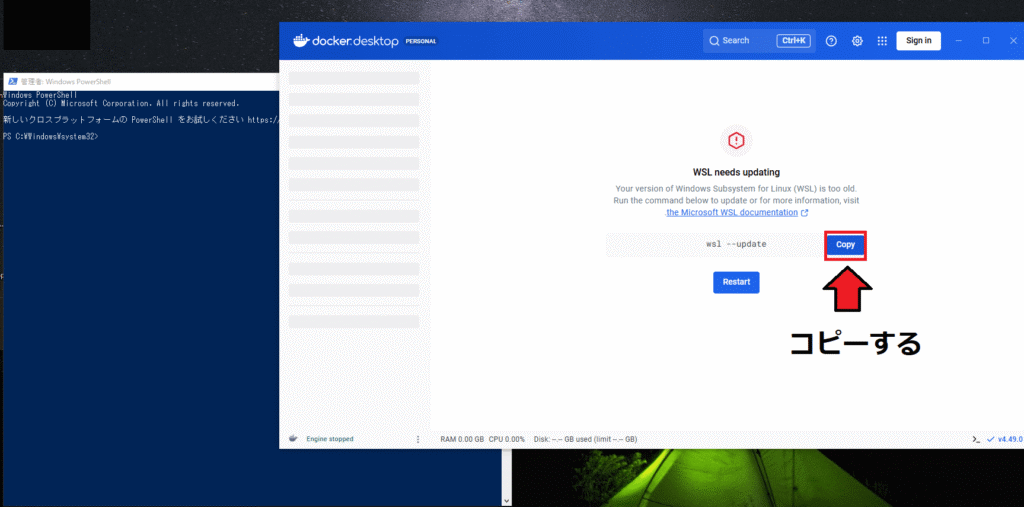
Task: Click the Engine stopped status text
Action: click(x=330, y=439)
